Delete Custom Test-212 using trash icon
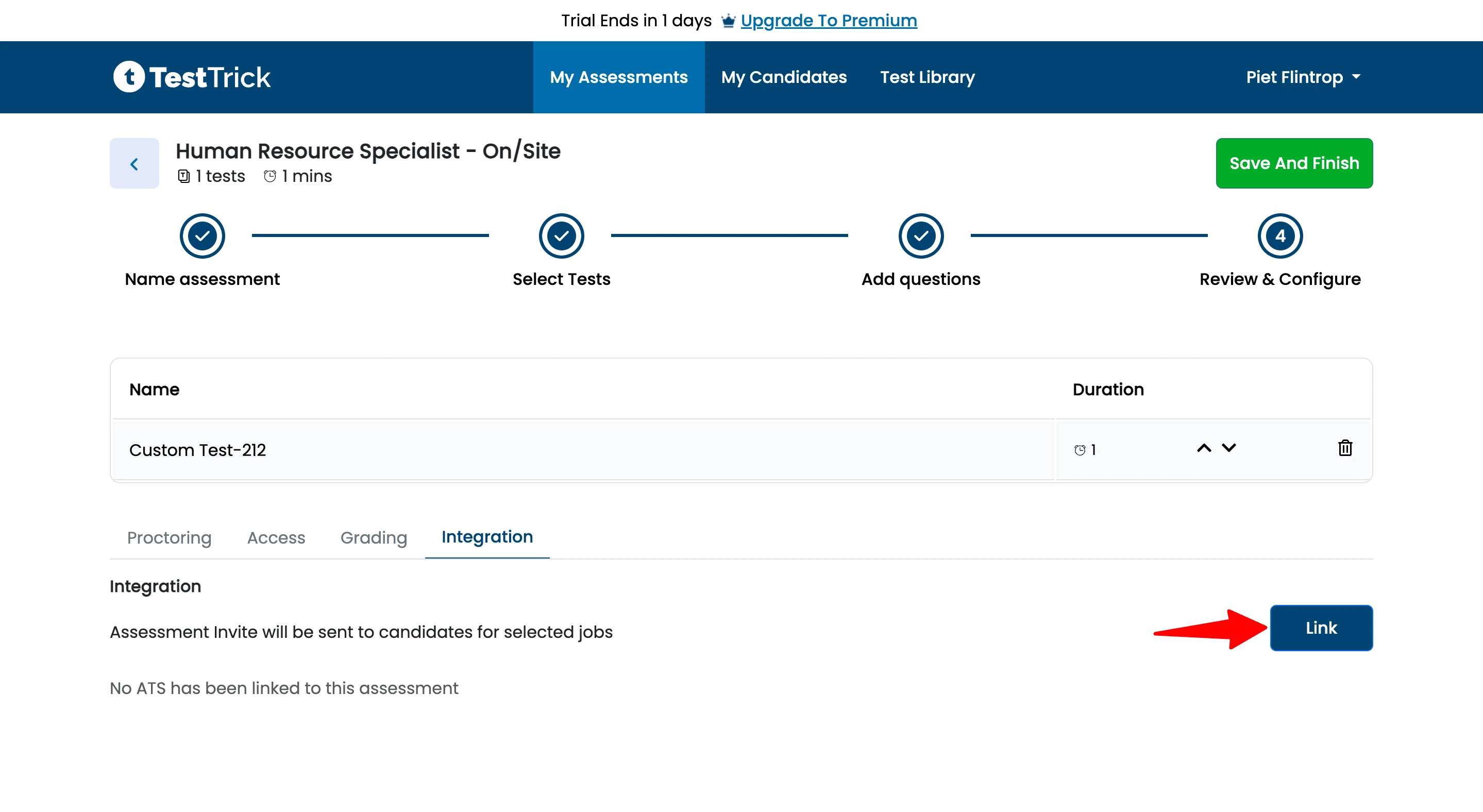This screenshot has height=812, width=1483. click(1346, 449)
